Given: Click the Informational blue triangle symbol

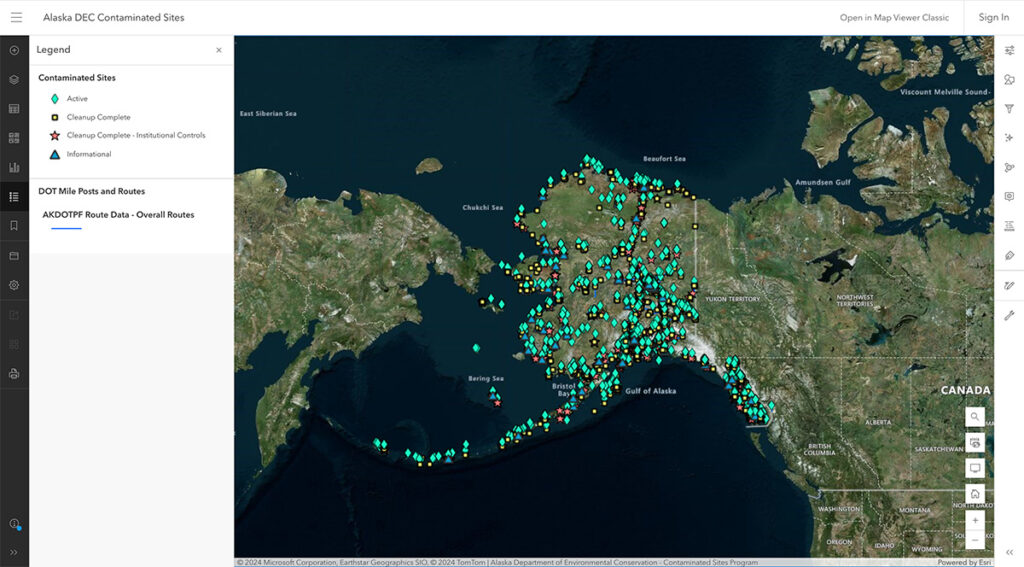Looking at the screenshot, I should coord(55,155).
